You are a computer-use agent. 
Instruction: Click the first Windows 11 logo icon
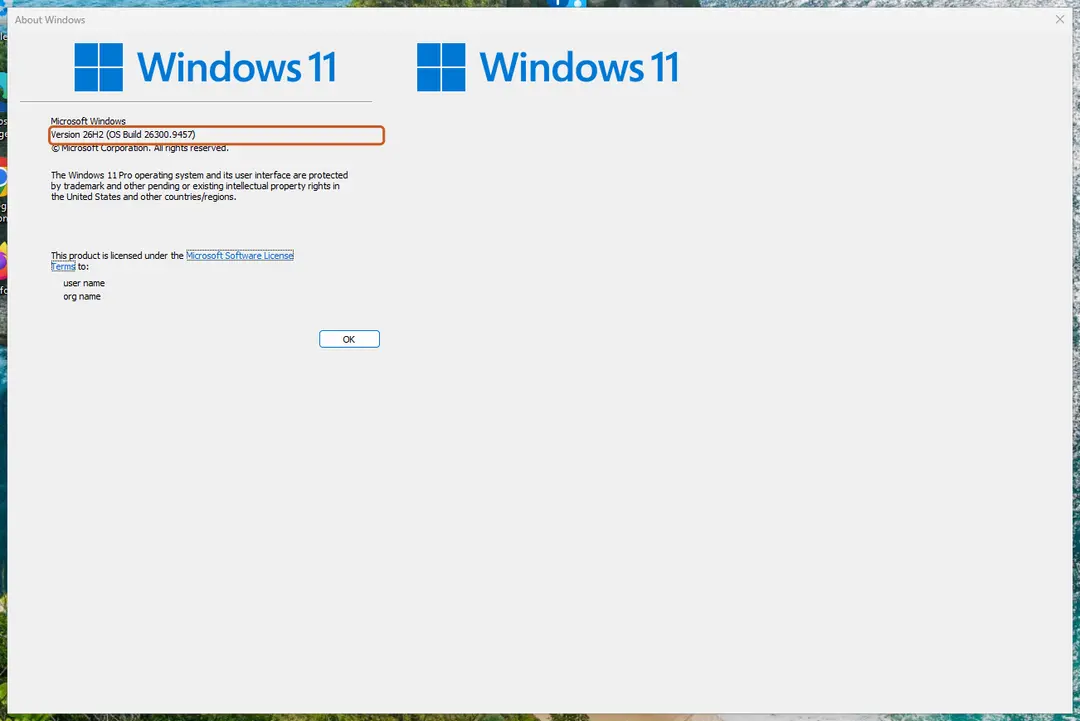coord(98,67)
